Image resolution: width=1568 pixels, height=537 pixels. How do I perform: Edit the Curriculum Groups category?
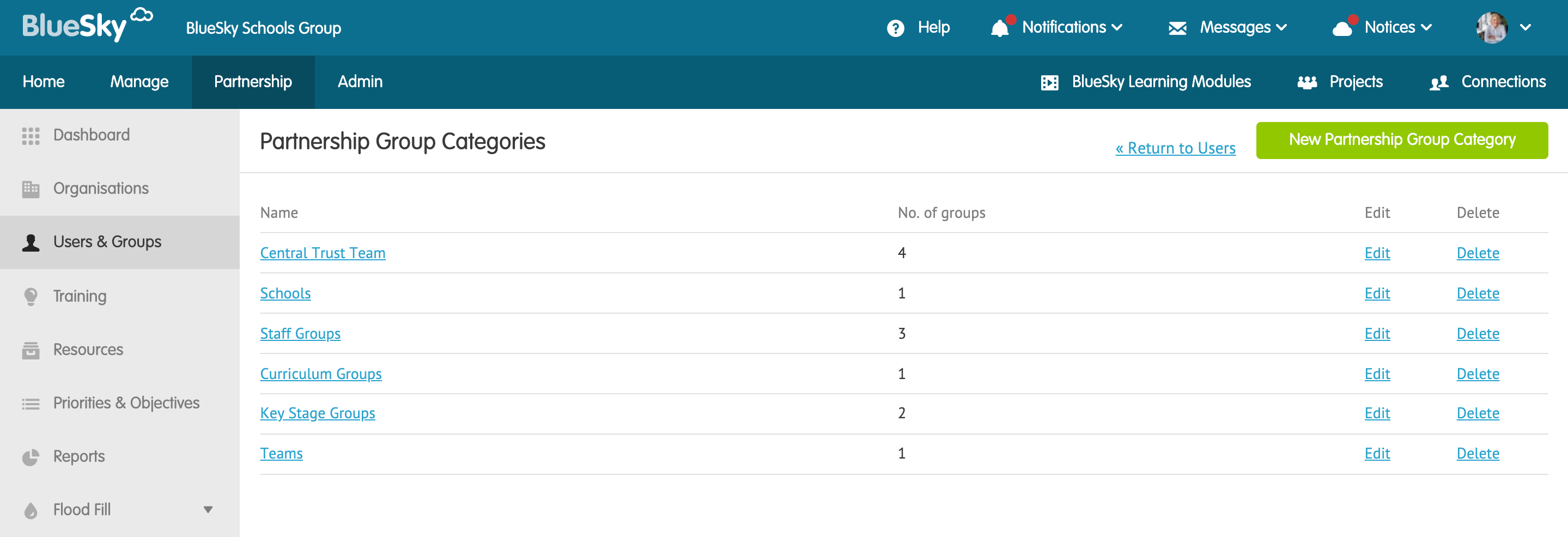coord(1377,374)
